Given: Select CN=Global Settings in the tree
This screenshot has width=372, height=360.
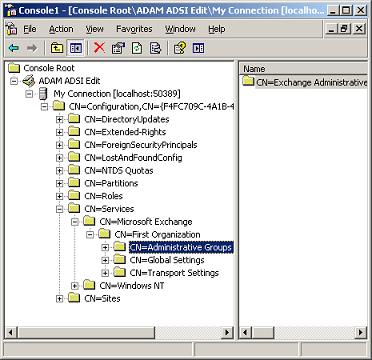Looking at the screenshot, I should point(167,260).
